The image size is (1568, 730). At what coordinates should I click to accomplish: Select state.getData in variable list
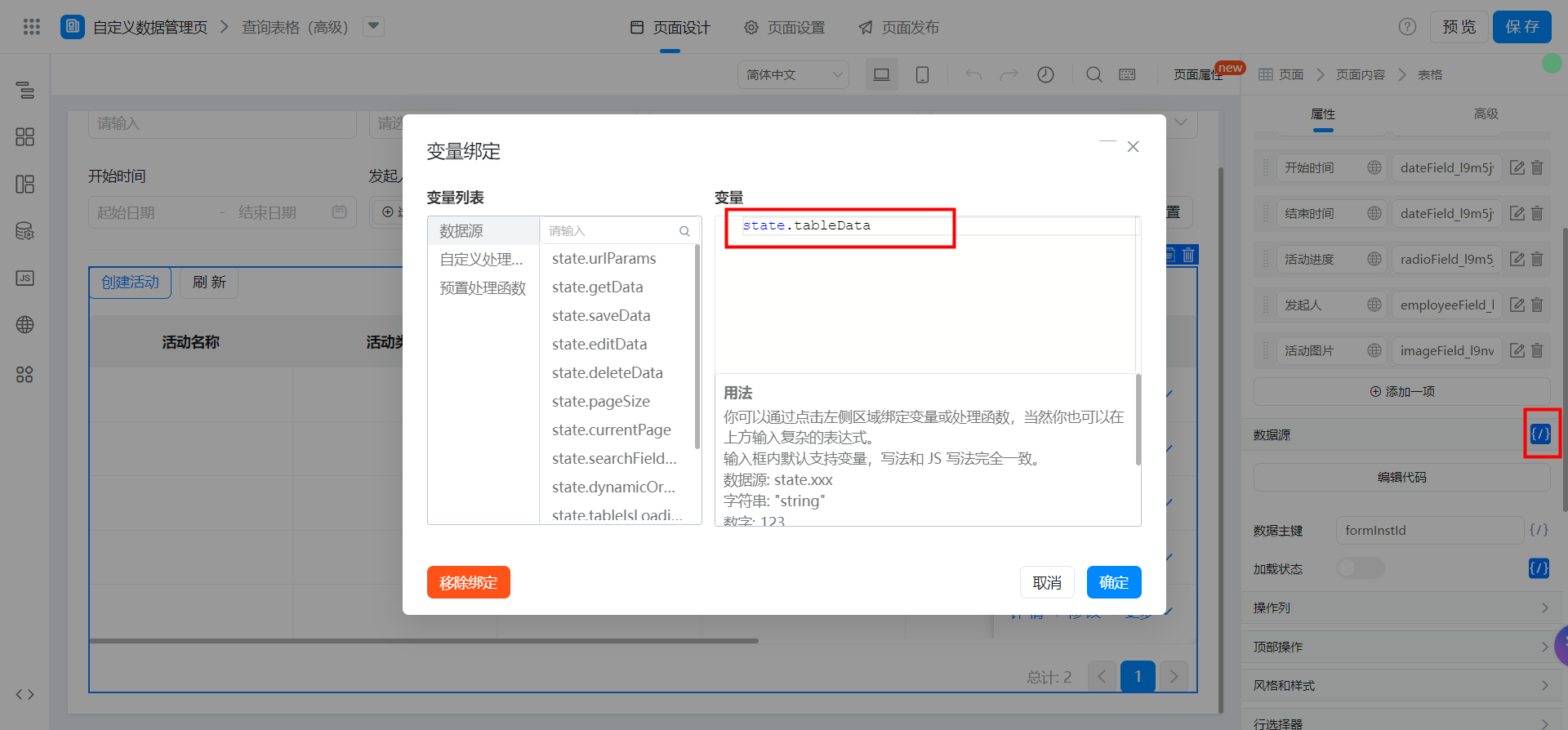tap(597, 287)
